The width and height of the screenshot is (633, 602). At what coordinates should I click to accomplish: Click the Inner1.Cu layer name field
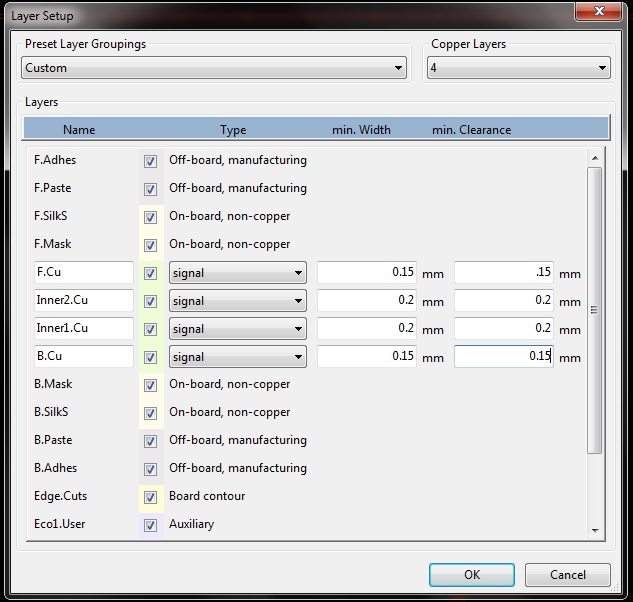[x=83, y=329]
